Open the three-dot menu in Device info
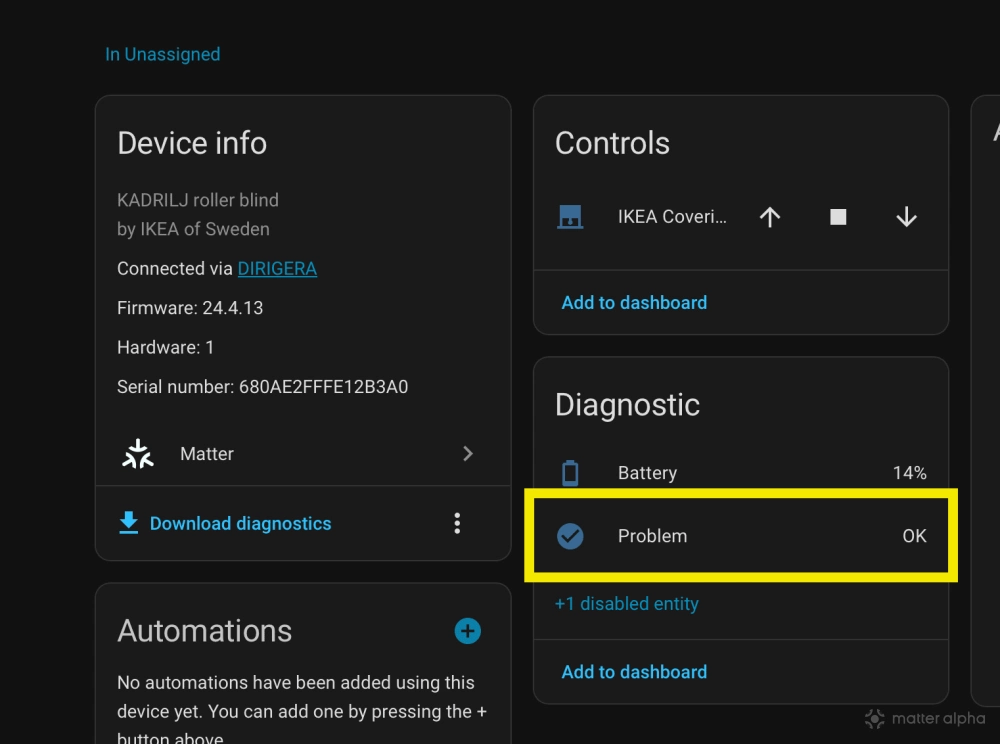 coord(457,523)
